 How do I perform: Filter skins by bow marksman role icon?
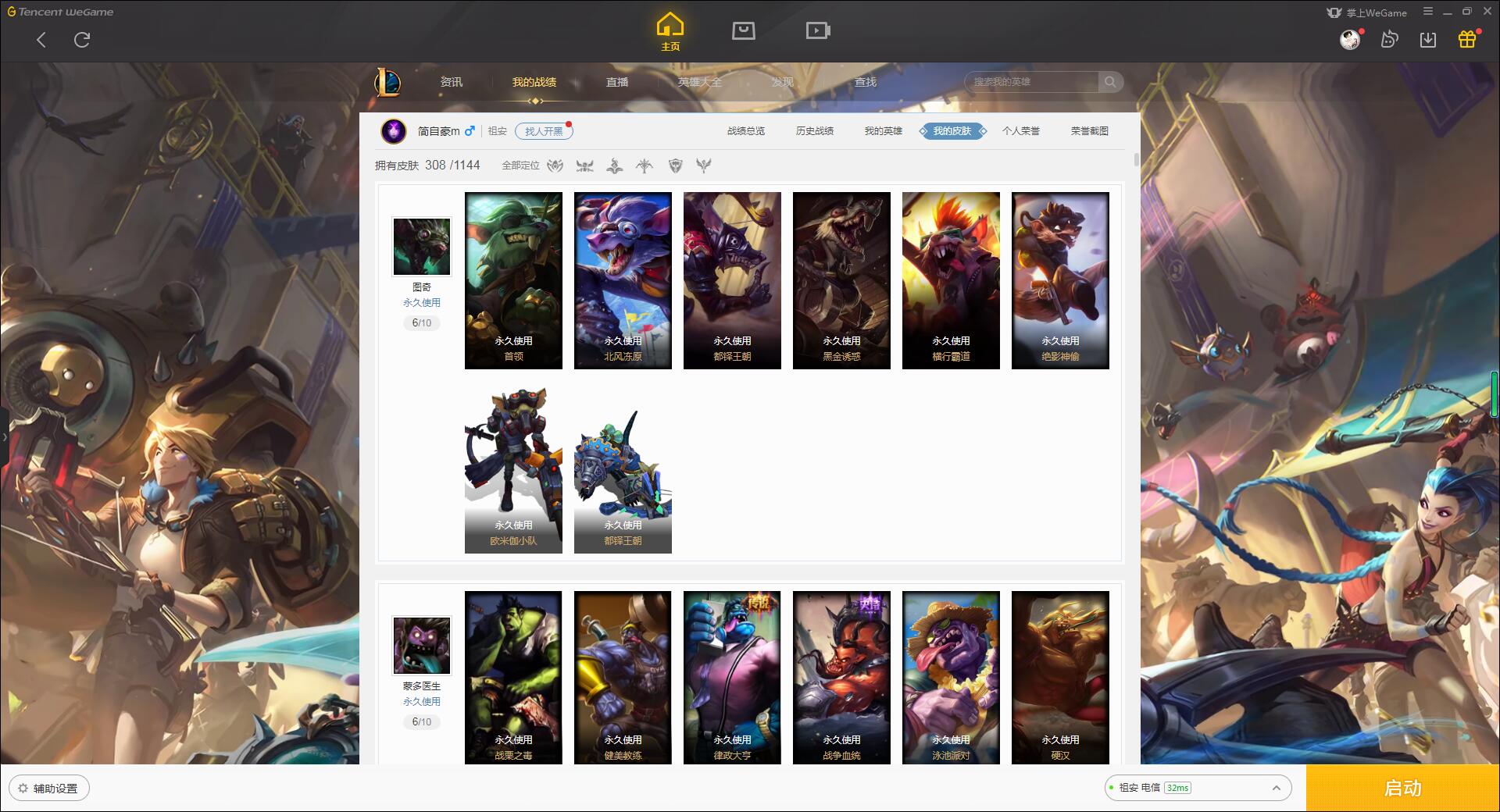[645, 166]
